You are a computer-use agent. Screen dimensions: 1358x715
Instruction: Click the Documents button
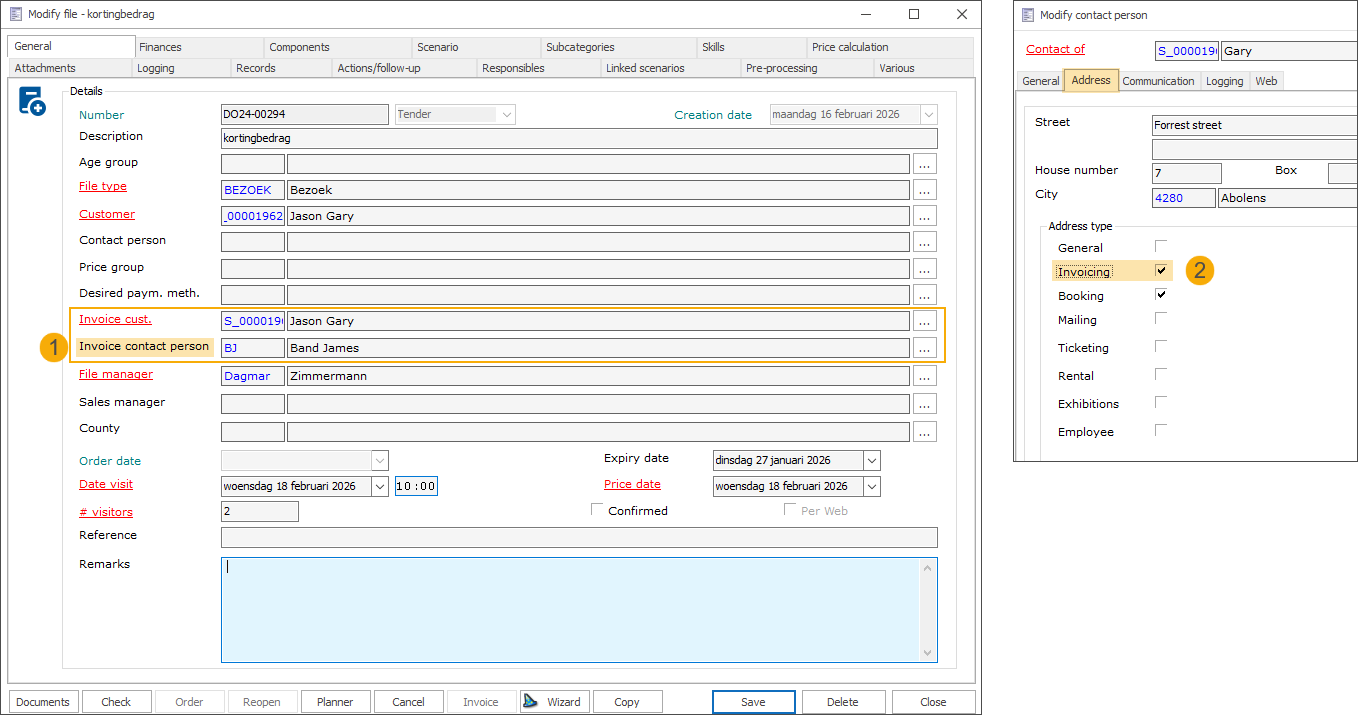[43, 702]
